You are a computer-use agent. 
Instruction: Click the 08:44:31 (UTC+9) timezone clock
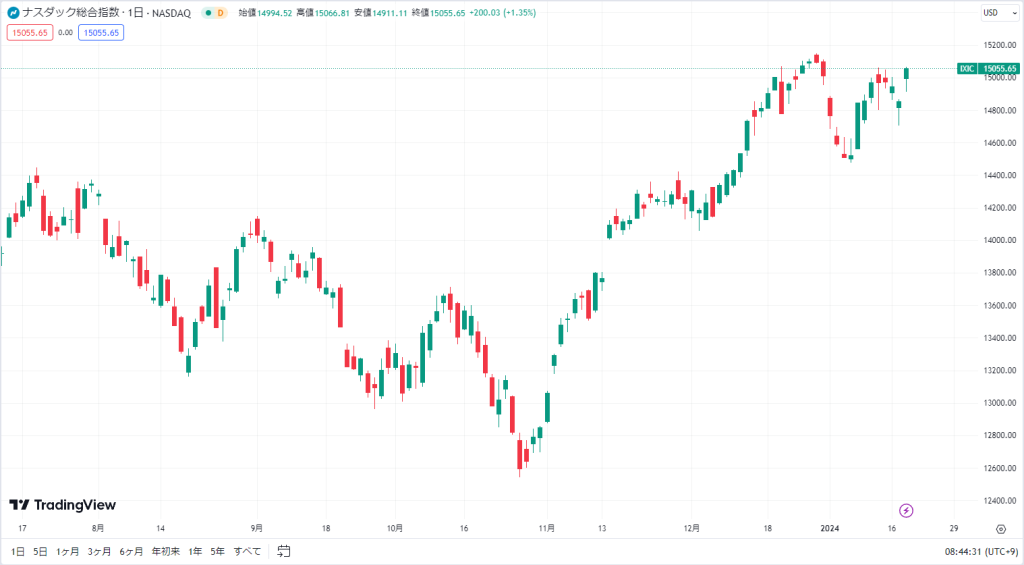[981, 551]
